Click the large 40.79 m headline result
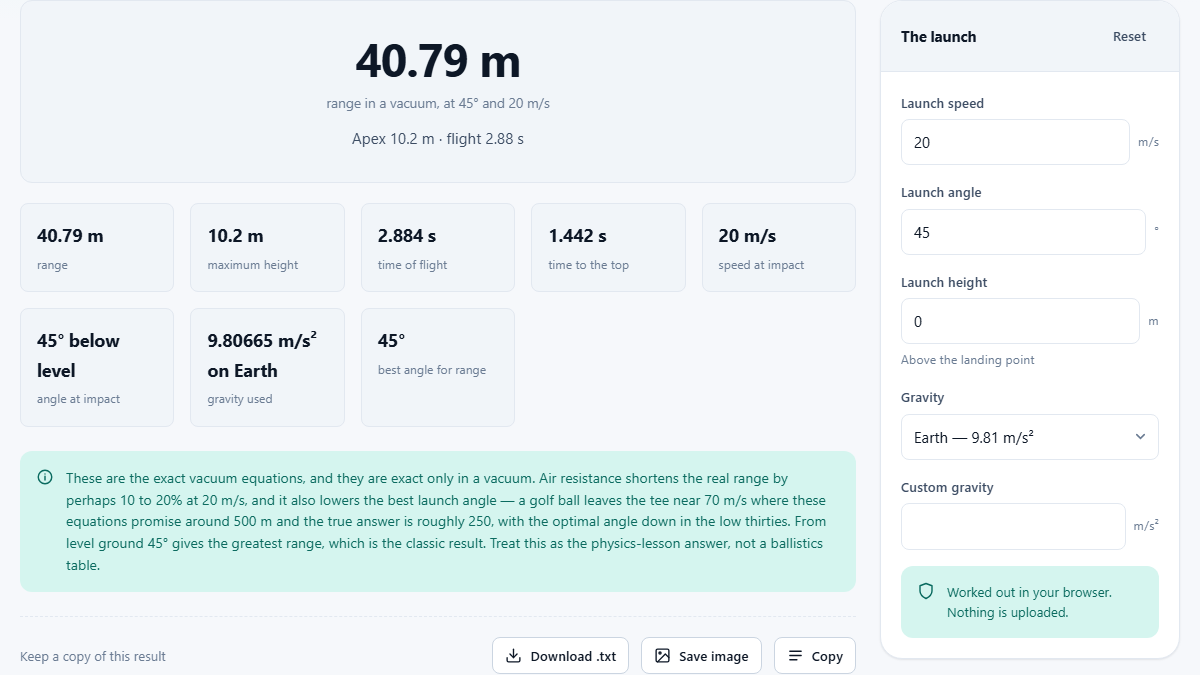The width and height of the screenshot is (1200, 675). pyautogui.click(x=438, y=61)
